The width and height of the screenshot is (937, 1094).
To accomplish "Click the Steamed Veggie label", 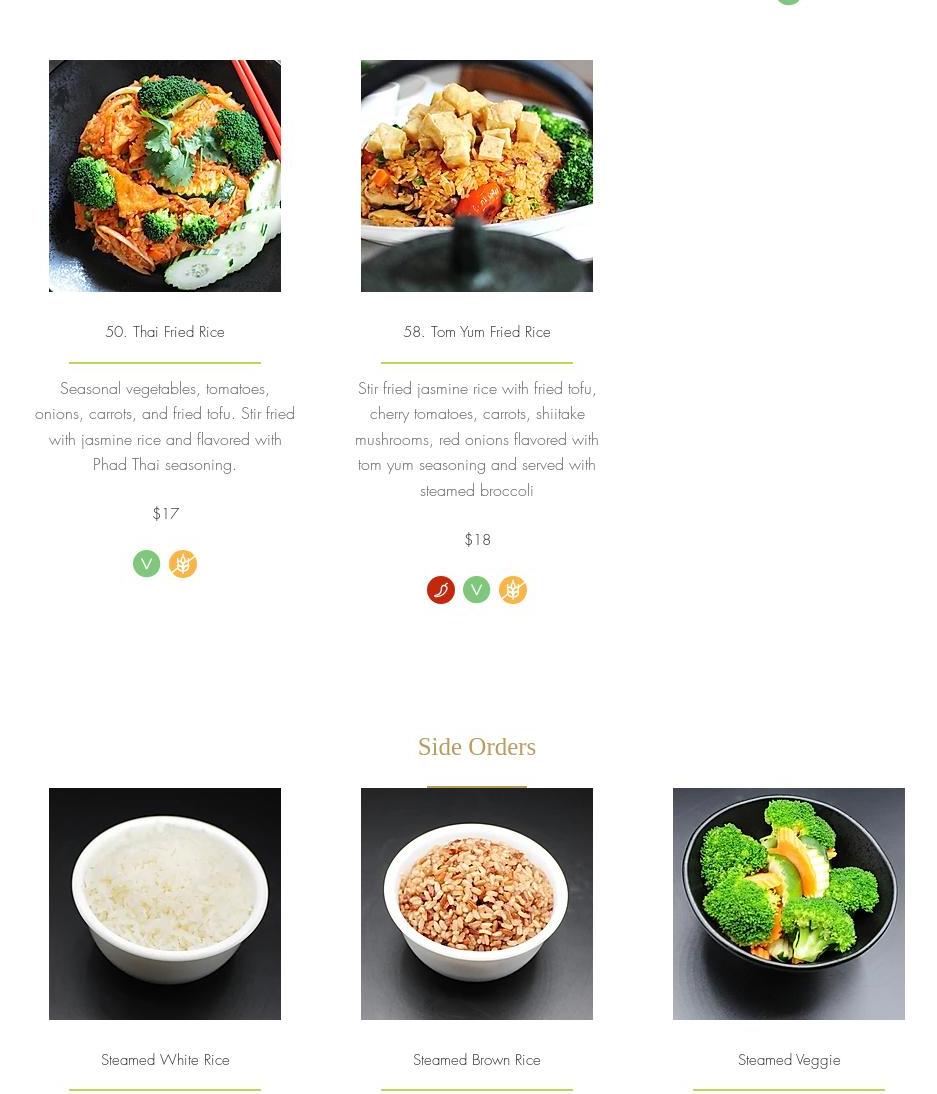I will coord(789,1061).
